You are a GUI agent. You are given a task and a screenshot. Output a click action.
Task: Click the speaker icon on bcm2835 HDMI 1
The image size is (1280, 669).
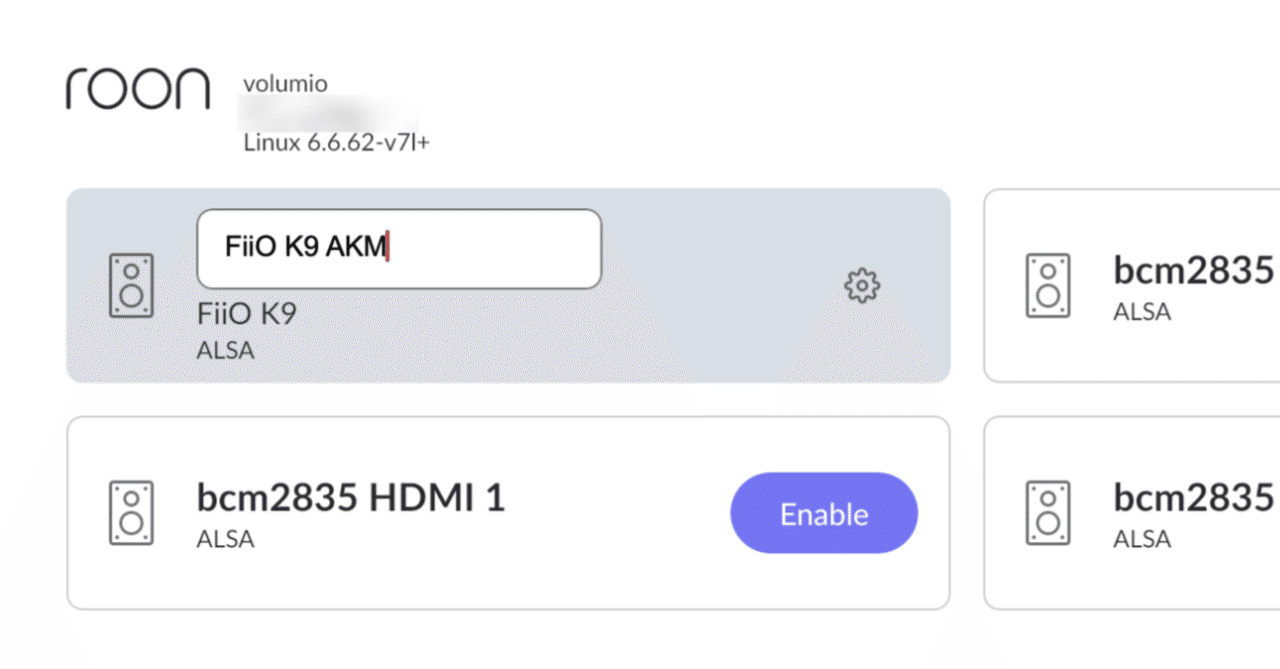[131, 513]
